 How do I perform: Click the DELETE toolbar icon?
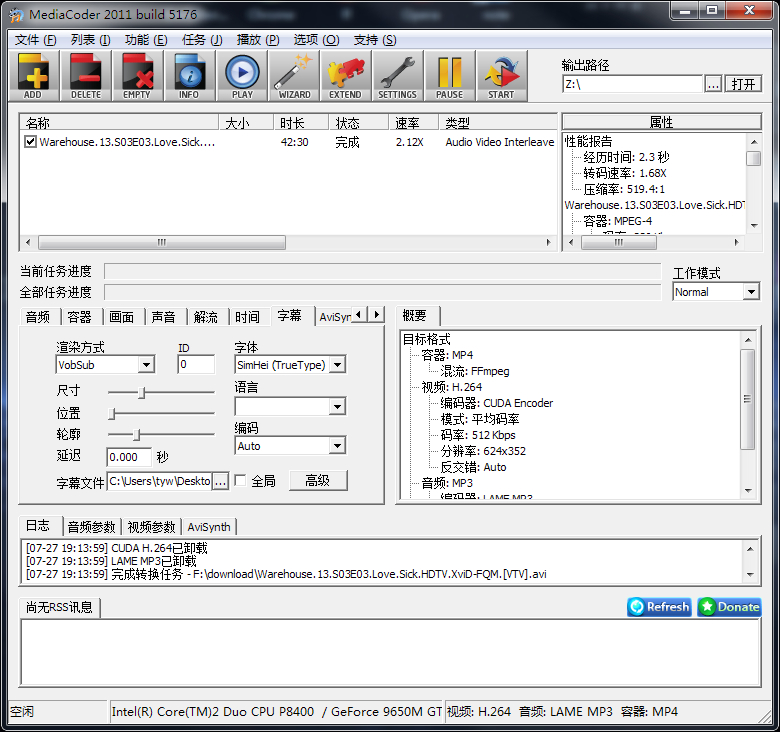86,76
